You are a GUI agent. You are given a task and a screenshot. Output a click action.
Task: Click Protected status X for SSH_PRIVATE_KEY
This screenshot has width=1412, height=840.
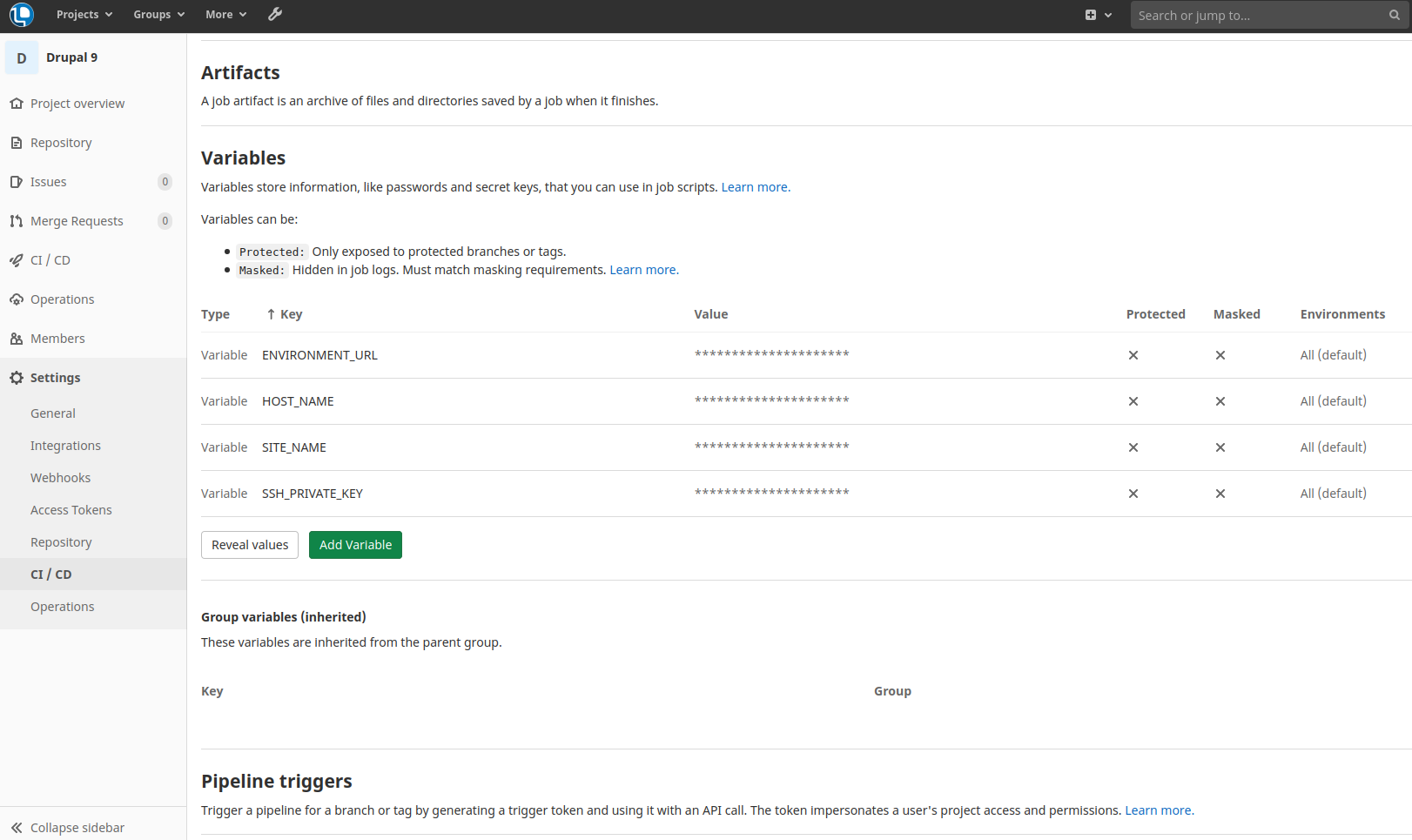tap(1133, 494)
